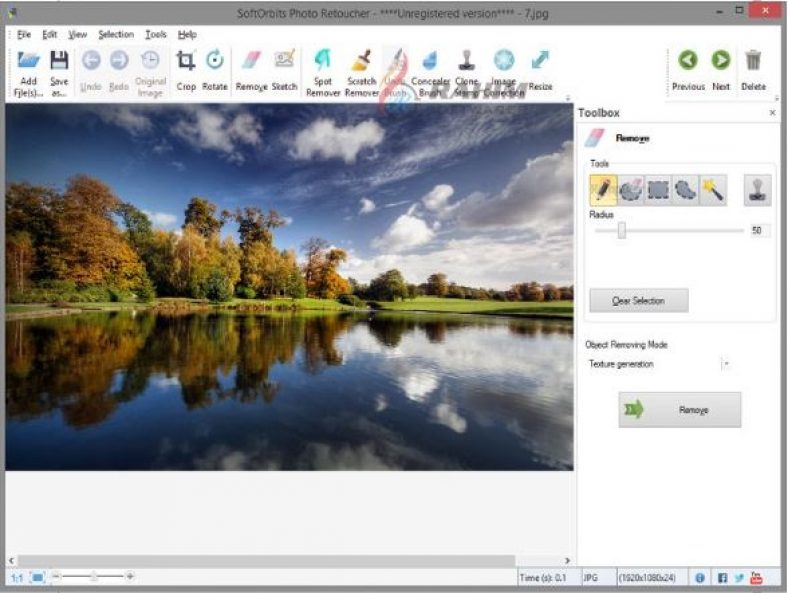Activate the Sketch tool in toolbar
Viewport: 788px width, 593px height.
(285, 61)
